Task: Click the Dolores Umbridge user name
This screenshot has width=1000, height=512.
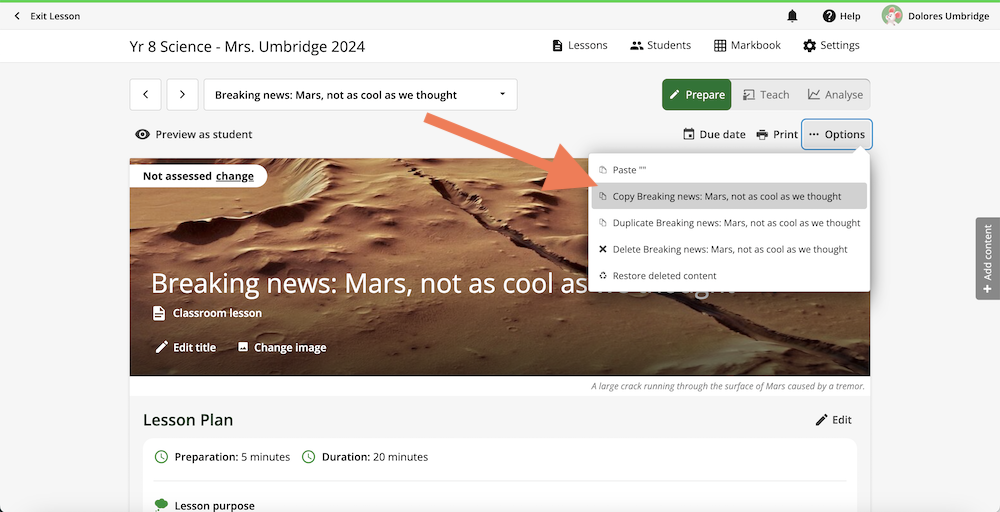Action: pos(948,17)
